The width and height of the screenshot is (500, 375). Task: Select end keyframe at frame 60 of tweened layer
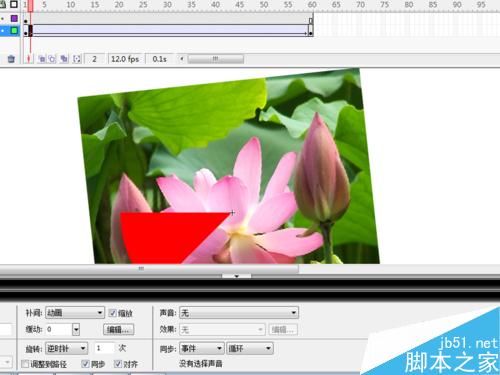coord(311,32)
